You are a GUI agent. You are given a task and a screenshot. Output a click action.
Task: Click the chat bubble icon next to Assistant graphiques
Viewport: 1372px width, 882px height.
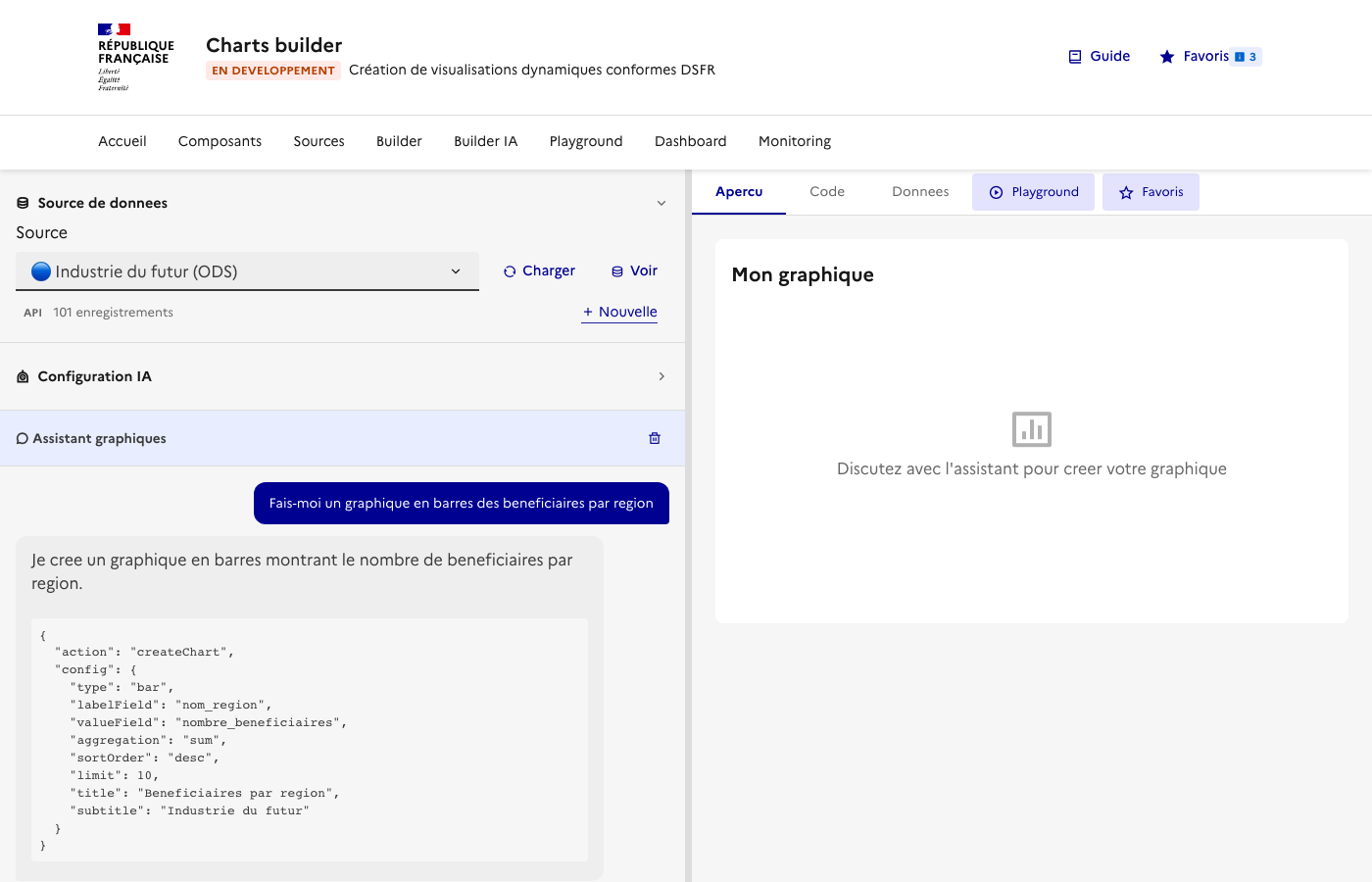21,438
